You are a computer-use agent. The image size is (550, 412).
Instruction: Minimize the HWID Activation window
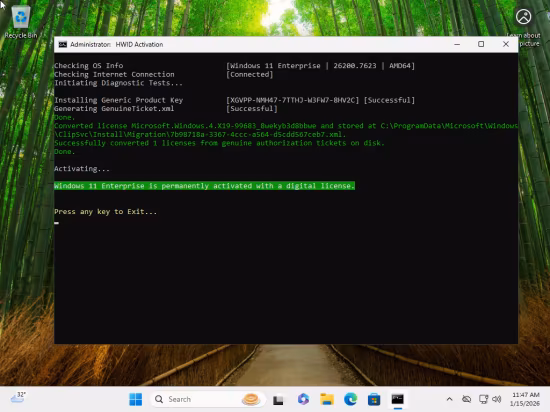(457, 45)
